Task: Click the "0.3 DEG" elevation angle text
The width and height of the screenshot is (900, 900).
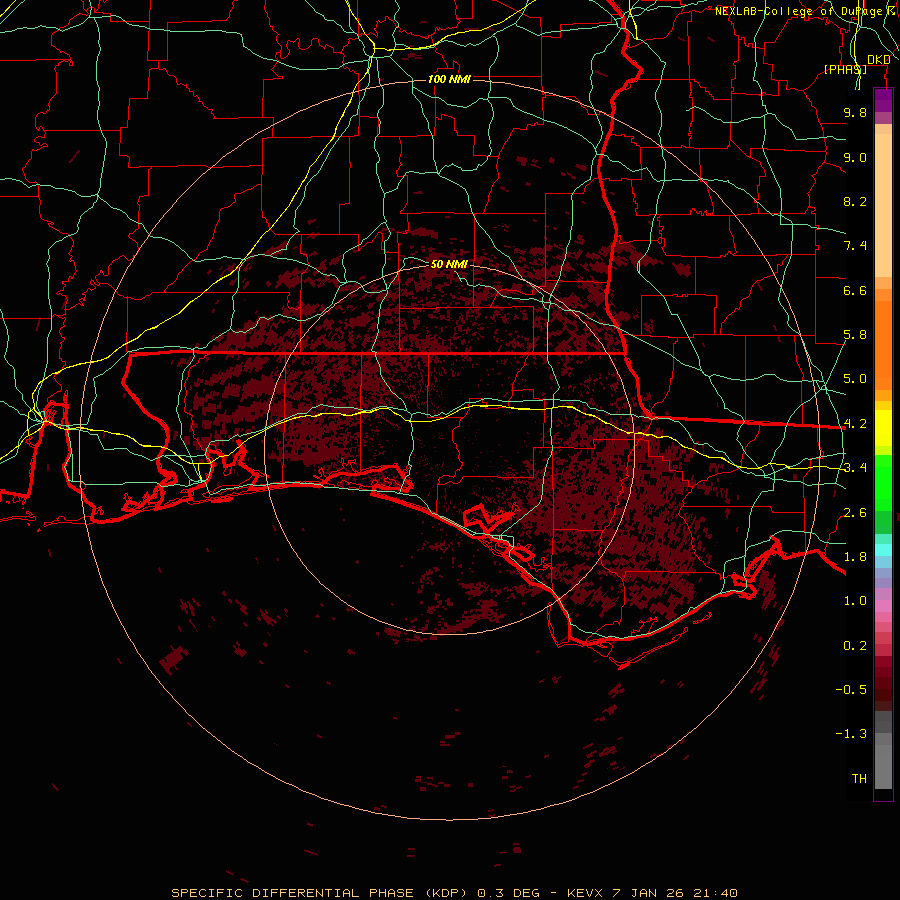Action: [509, 893]
